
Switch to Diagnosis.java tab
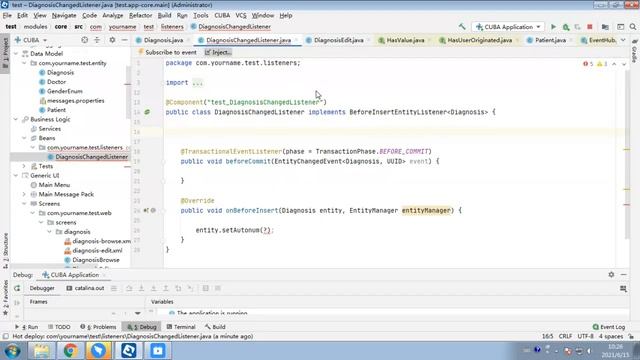(163, 40)
